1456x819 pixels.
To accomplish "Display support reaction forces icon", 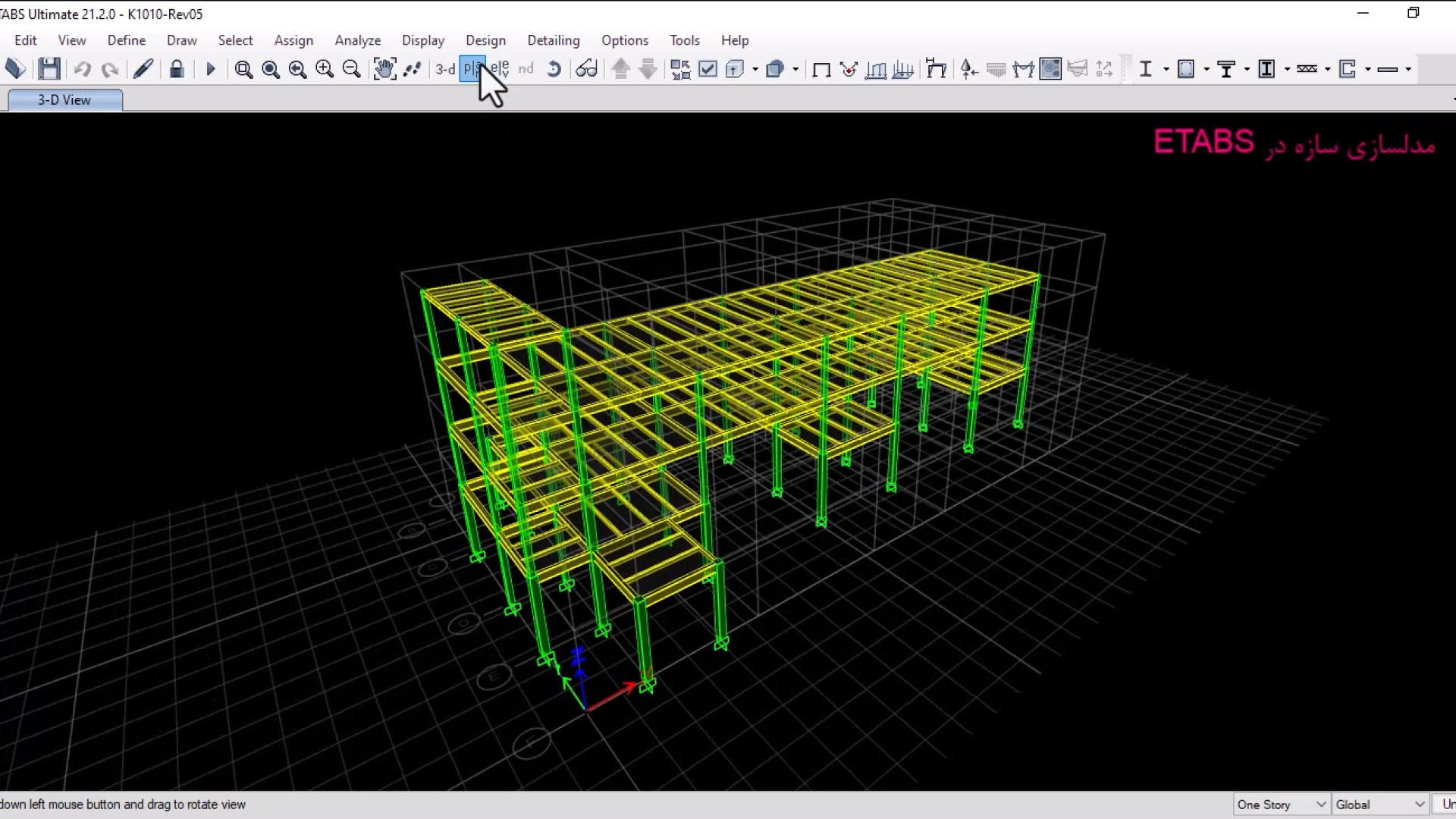I will [969, 70].
